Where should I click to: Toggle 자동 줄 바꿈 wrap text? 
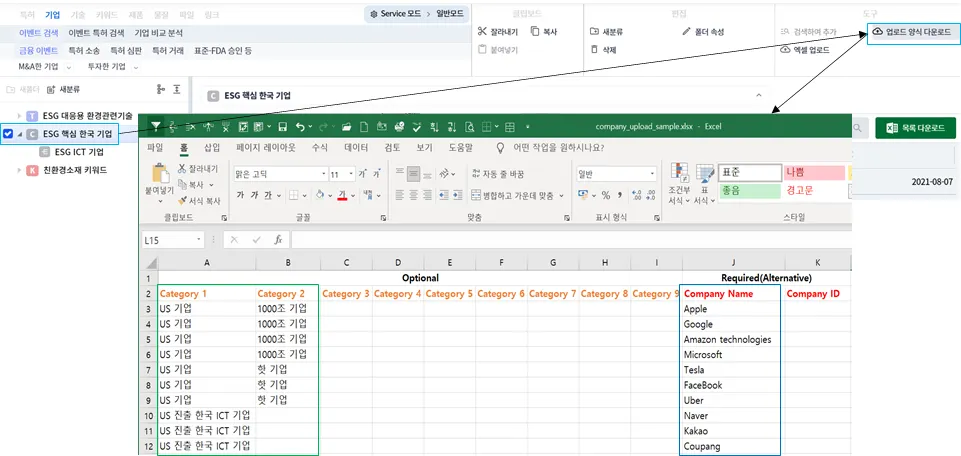point(497,174)
